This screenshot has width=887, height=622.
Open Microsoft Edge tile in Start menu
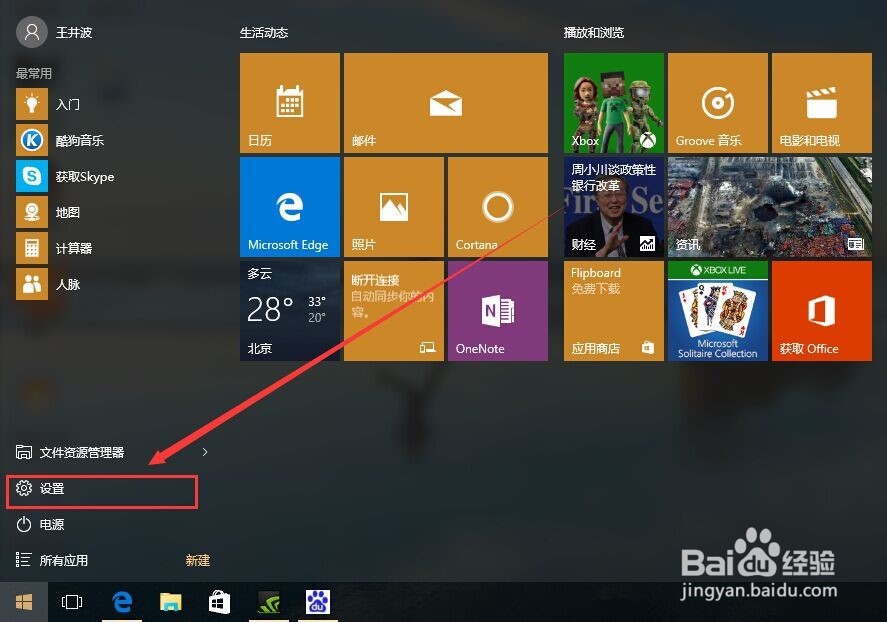289,206
